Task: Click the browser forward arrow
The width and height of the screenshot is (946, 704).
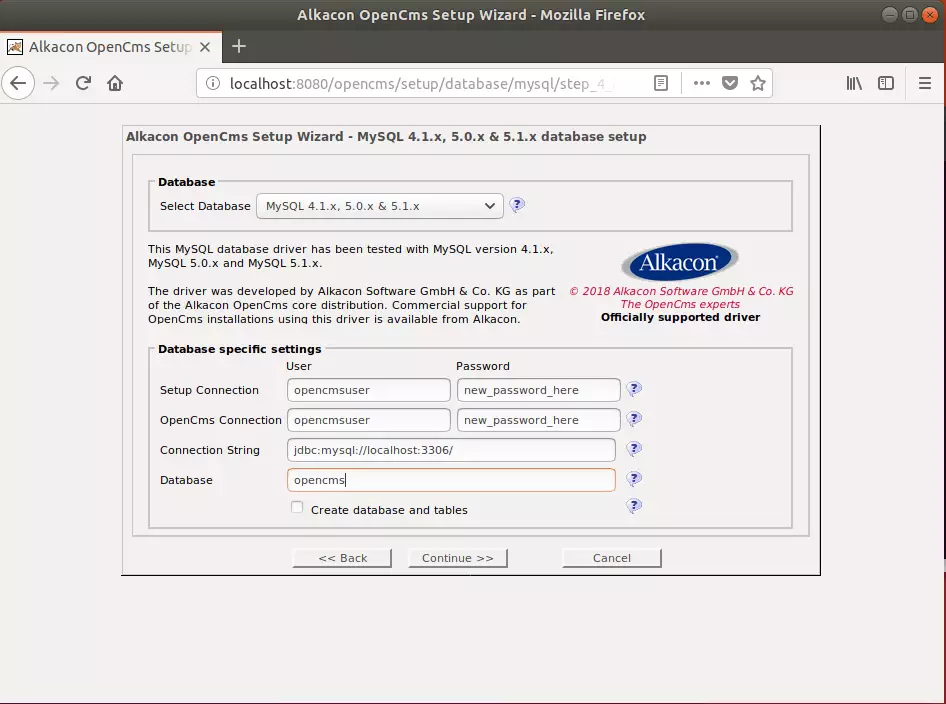Action: [x=51, y=83]
